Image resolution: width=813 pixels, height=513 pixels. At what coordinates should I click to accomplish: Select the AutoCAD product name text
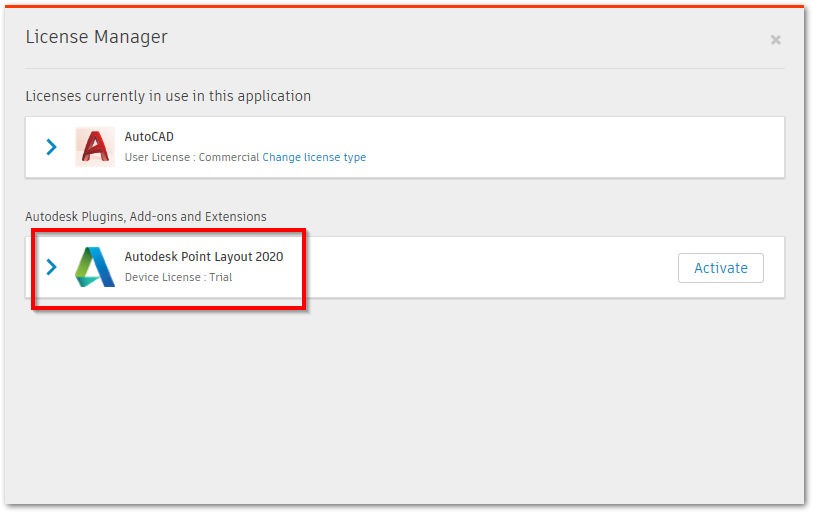click(149, 136)
